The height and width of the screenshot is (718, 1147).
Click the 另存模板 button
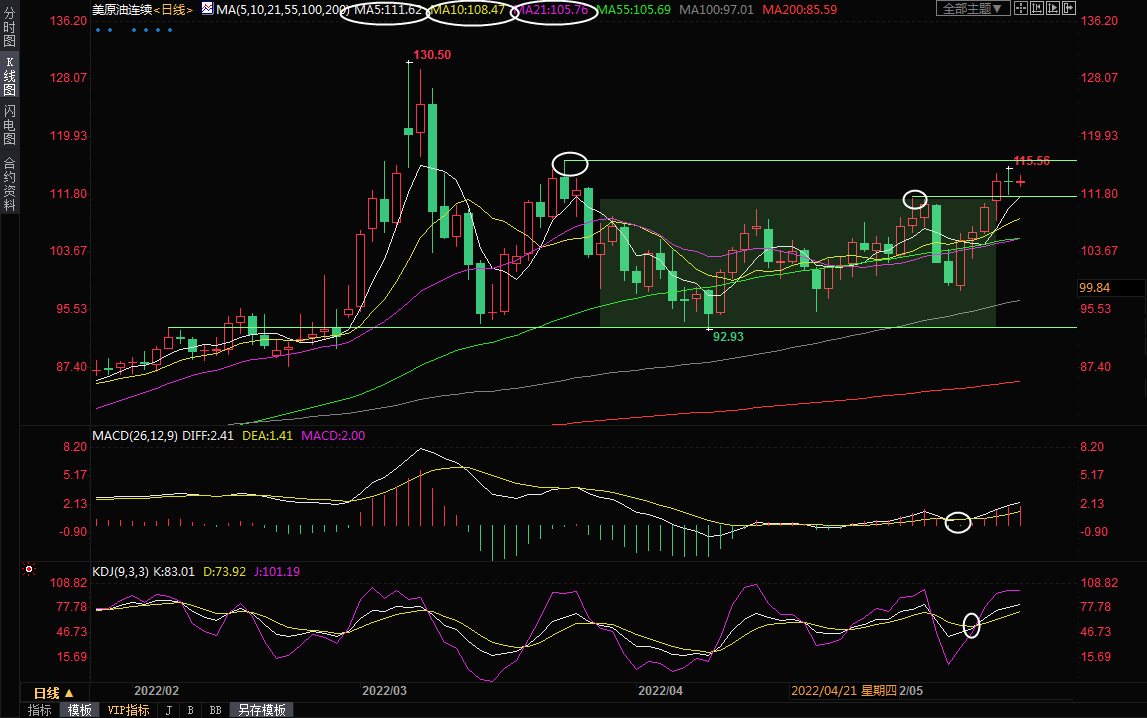pos(262,710)
